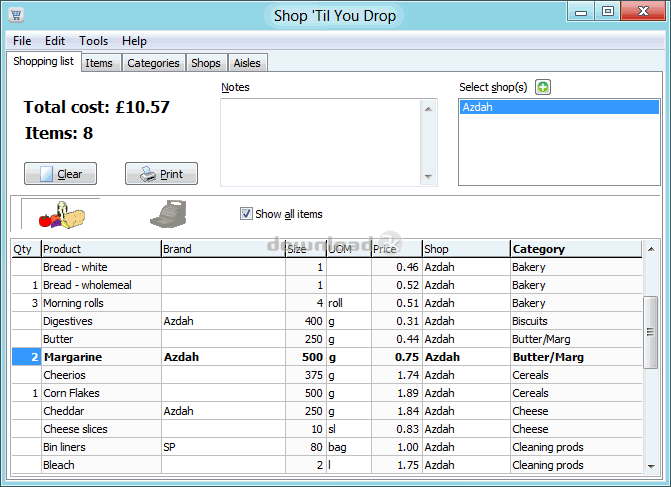The width and height of the screenshot is (671, 487).
Task: Click inside the Notes text box
Action: click(321, 143)
